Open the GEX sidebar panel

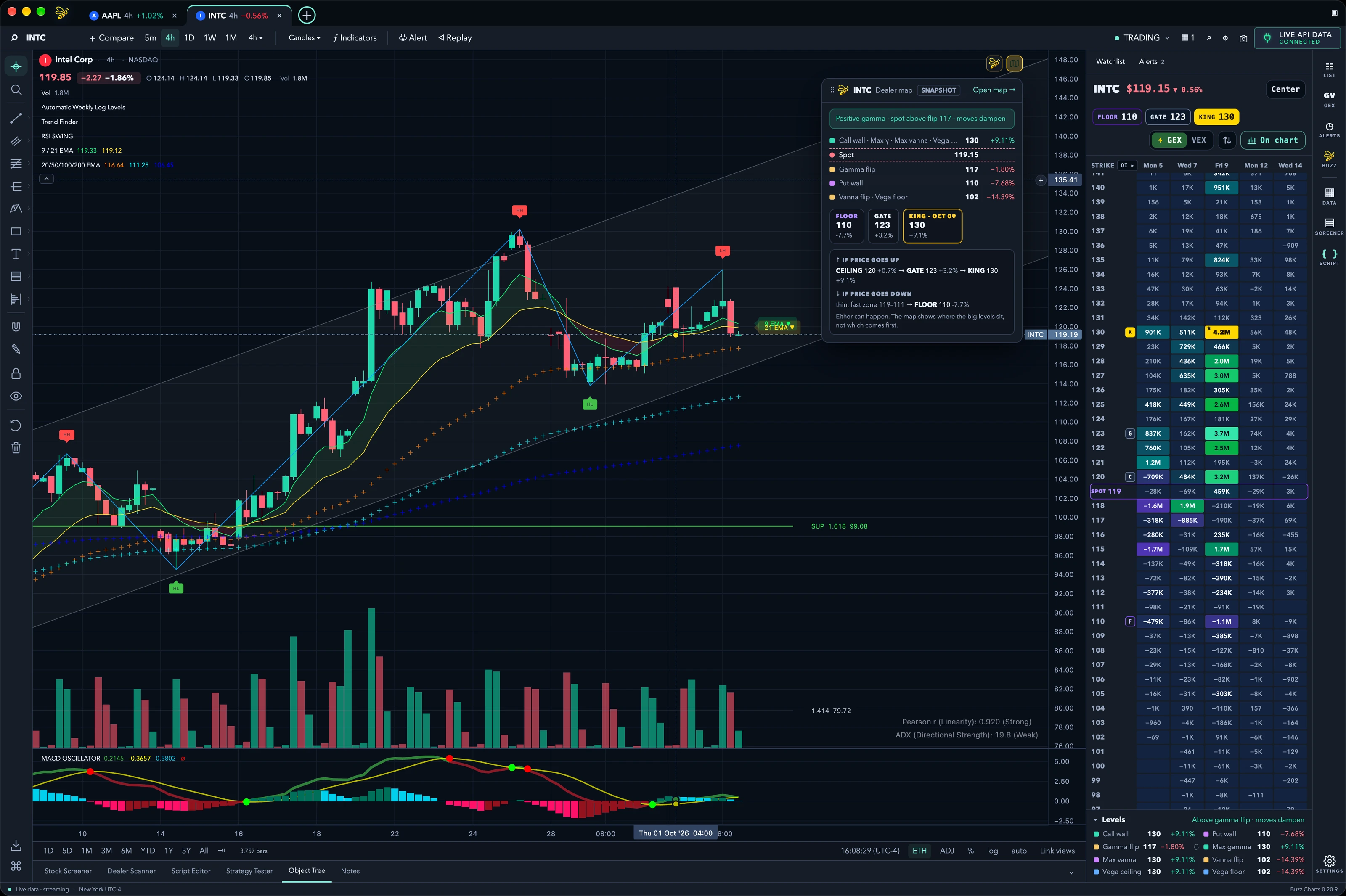tap(1330, 99)
